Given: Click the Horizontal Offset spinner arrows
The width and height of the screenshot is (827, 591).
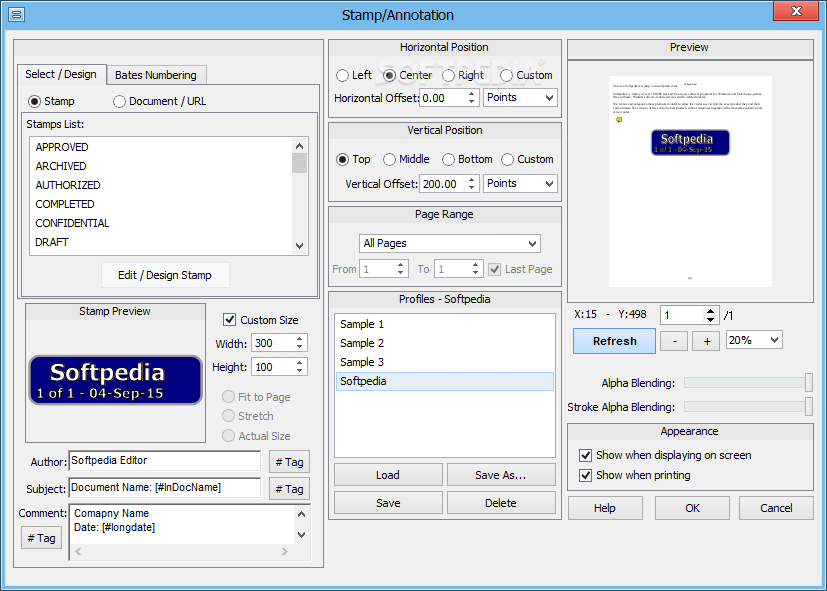Looking at the screenshot, I should tap(472, 98).
